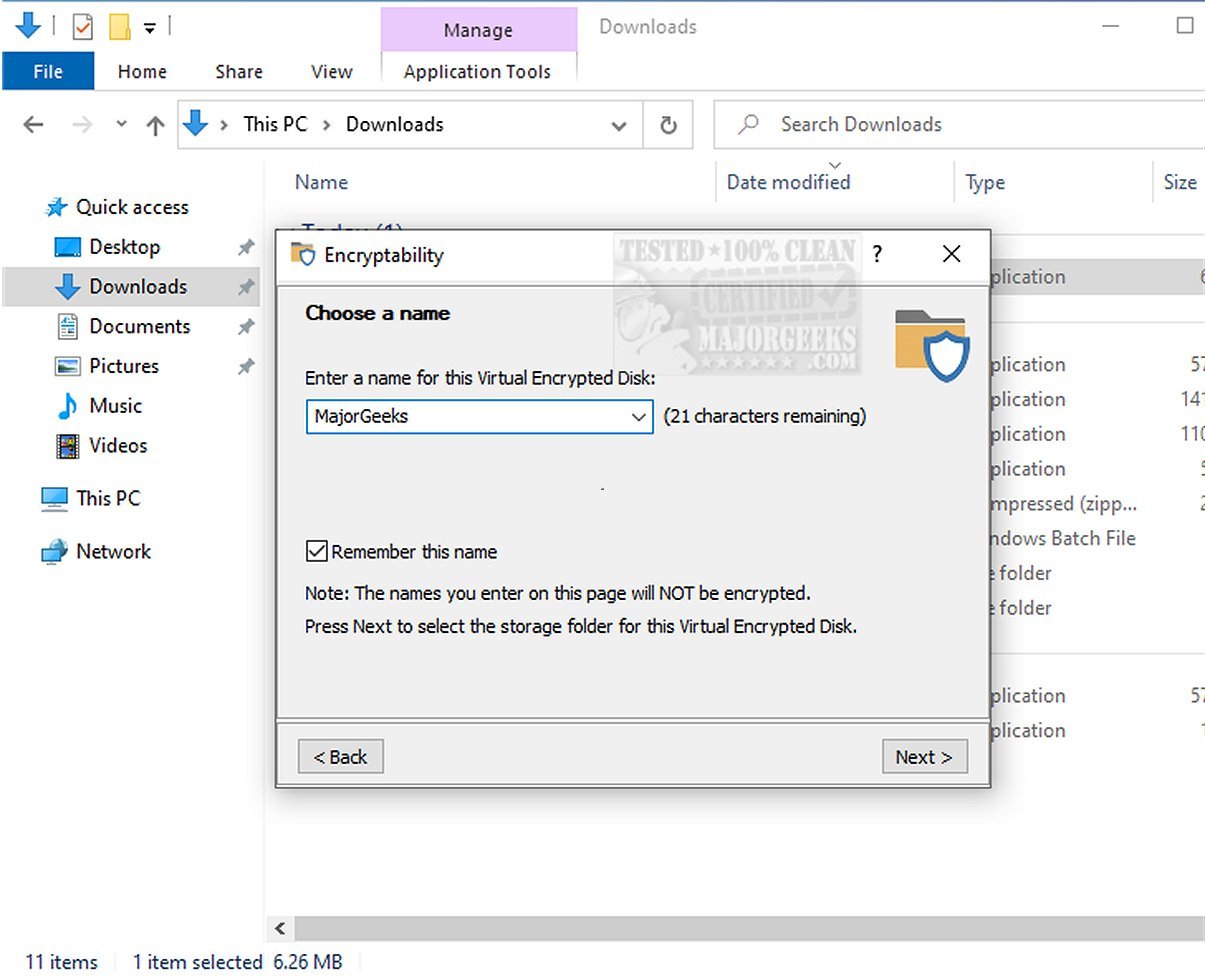Unpin Desktop using its pin icon
This screenshot has height=977, width=1205.
pyautogui.click(x=245, y=248)
